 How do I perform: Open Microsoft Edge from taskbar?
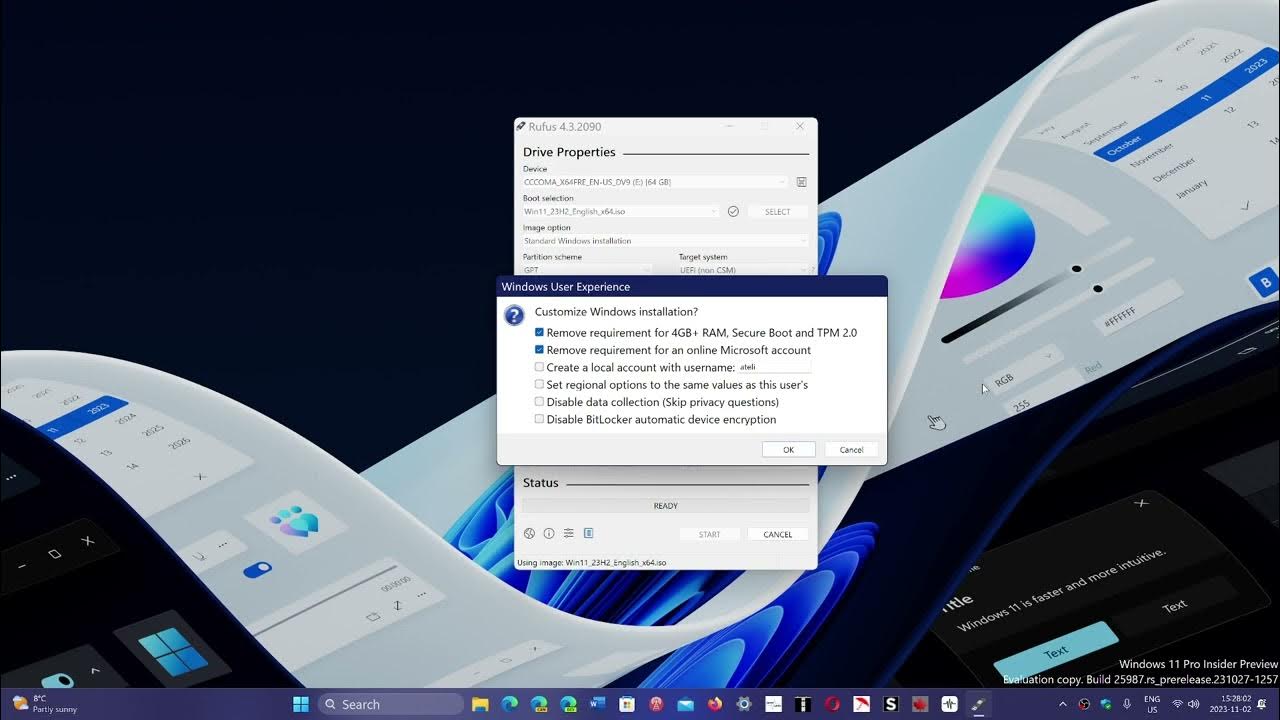[509, 704]
